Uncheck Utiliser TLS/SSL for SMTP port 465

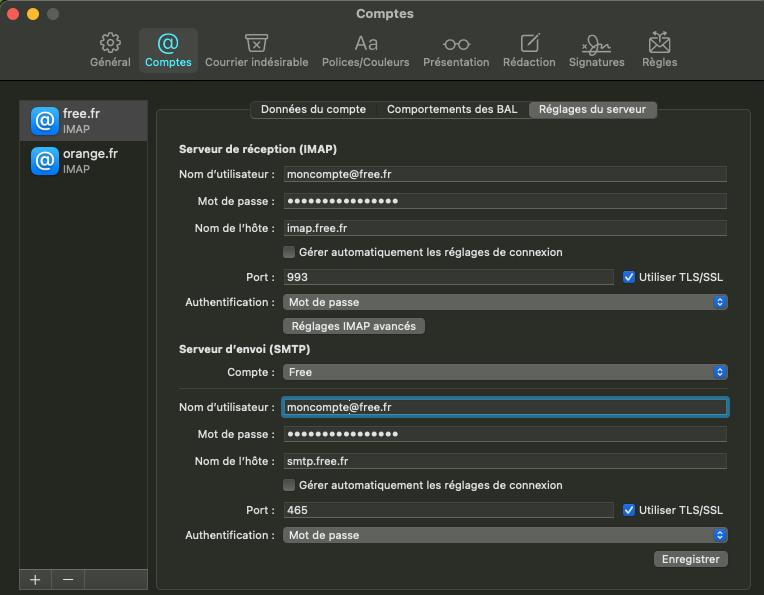coord(629,510)
